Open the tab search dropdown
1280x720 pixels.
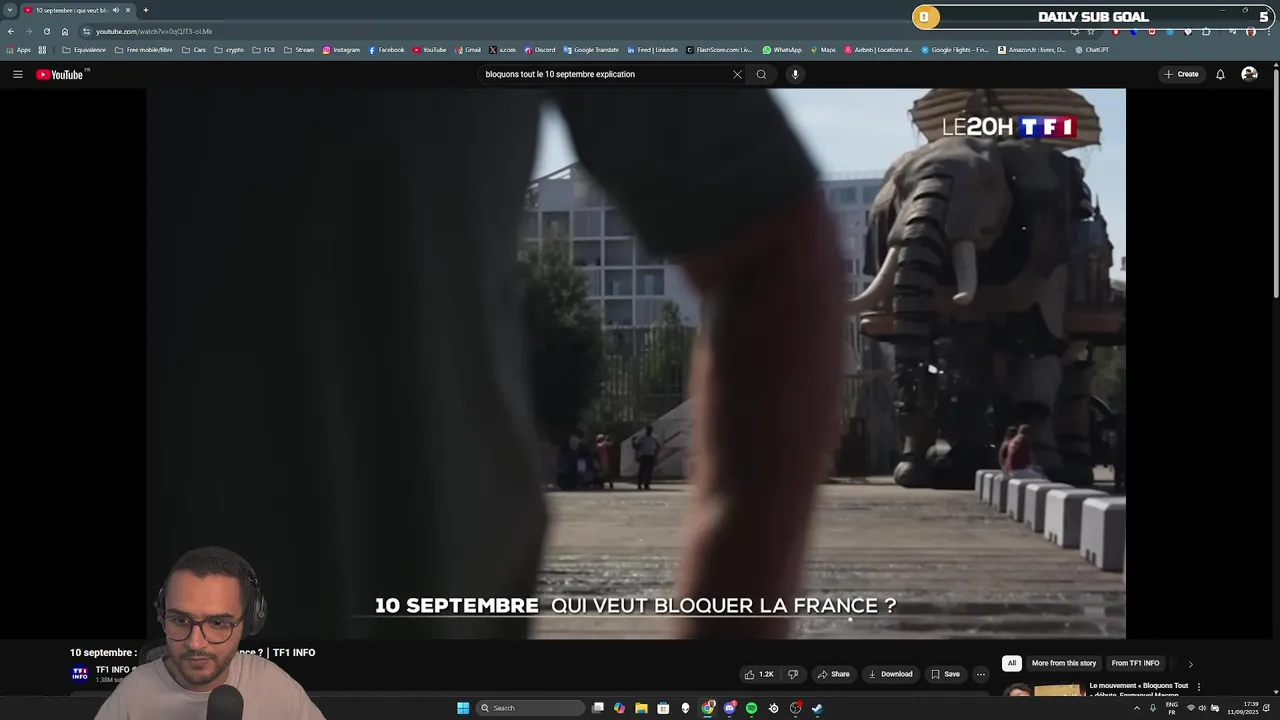coord(10,10)
